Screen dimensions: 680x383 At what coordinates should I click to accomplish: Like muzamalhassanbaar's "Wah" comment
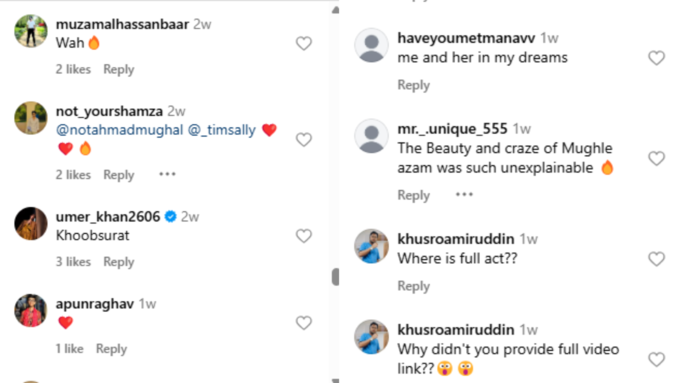[304, 43]
